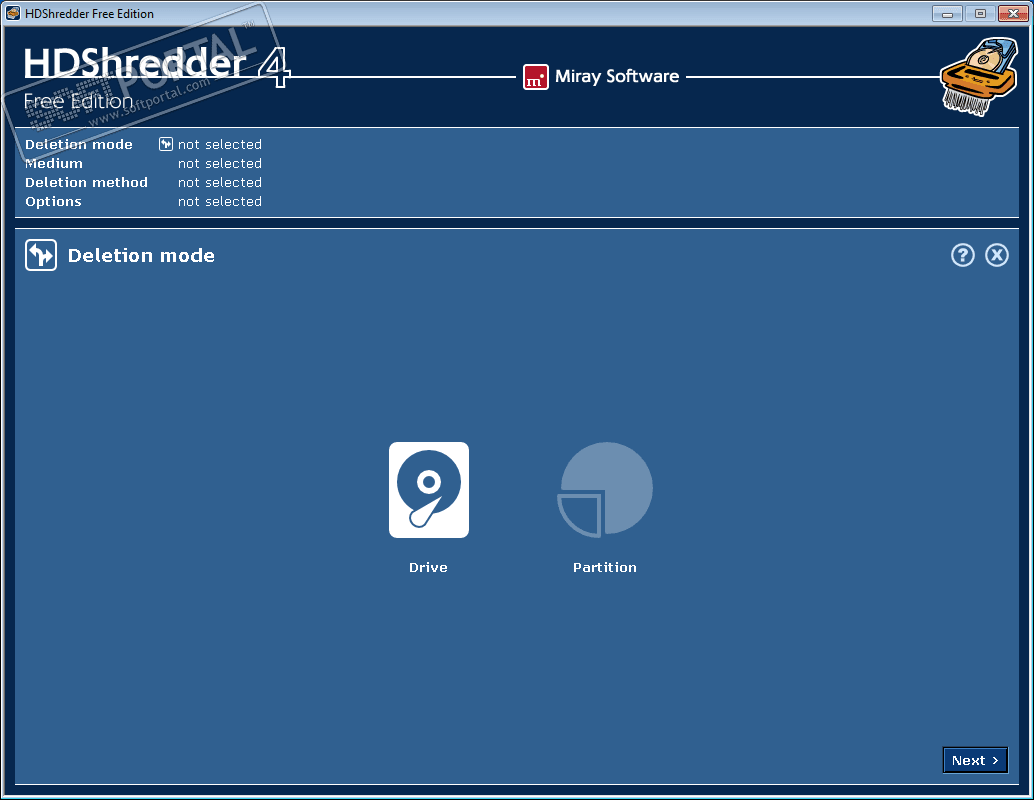Click 'not selected' next to Deletion method

[x=220, y=183]
